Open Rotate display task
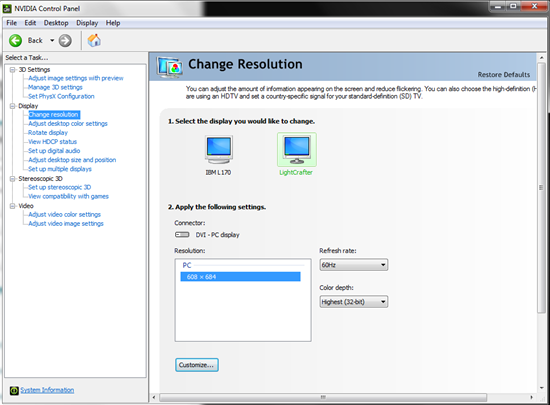The width and height of the screenshot is (550, 405). point(48,133)
